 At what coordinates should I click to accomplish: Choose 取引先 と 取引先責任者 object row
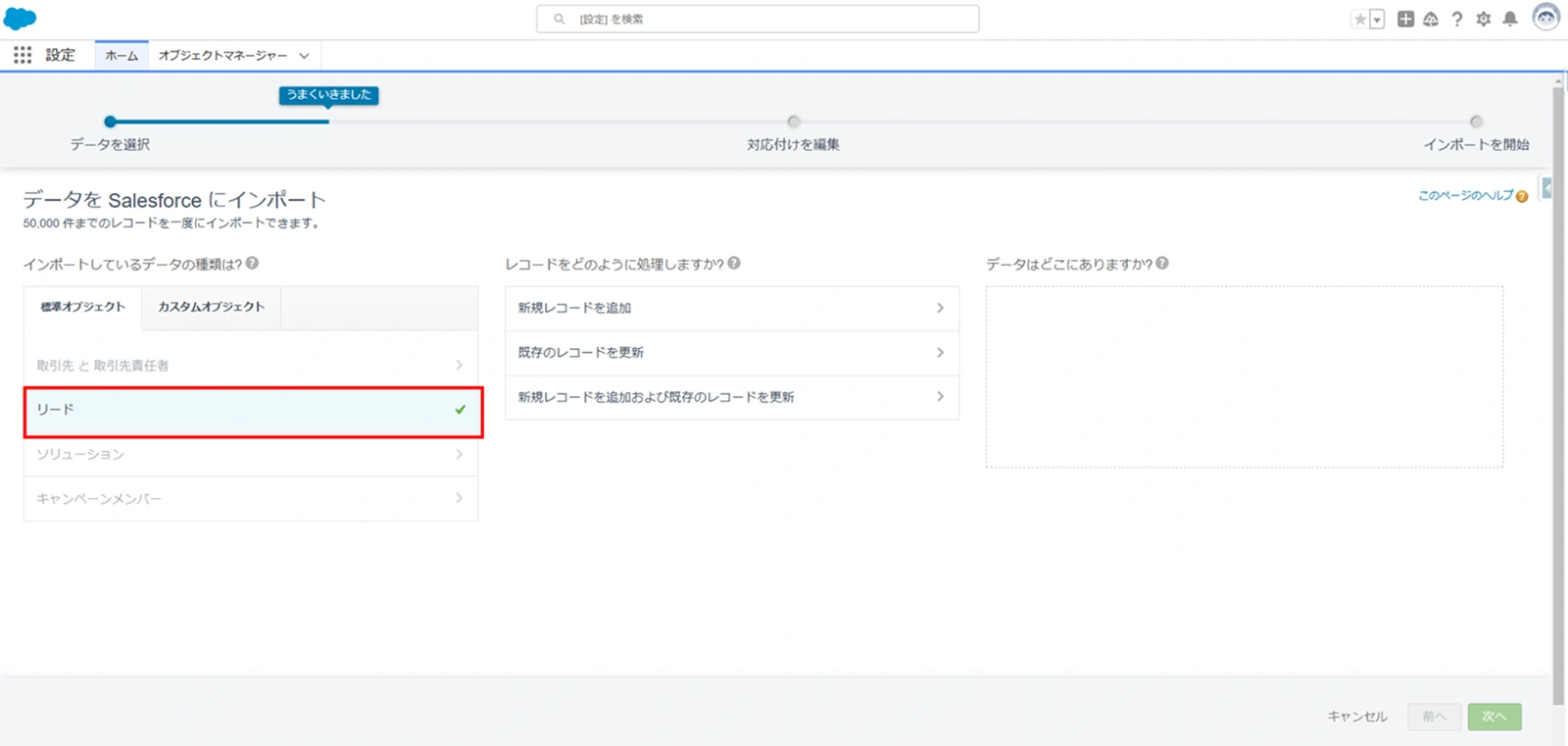(x=251, y=365)
